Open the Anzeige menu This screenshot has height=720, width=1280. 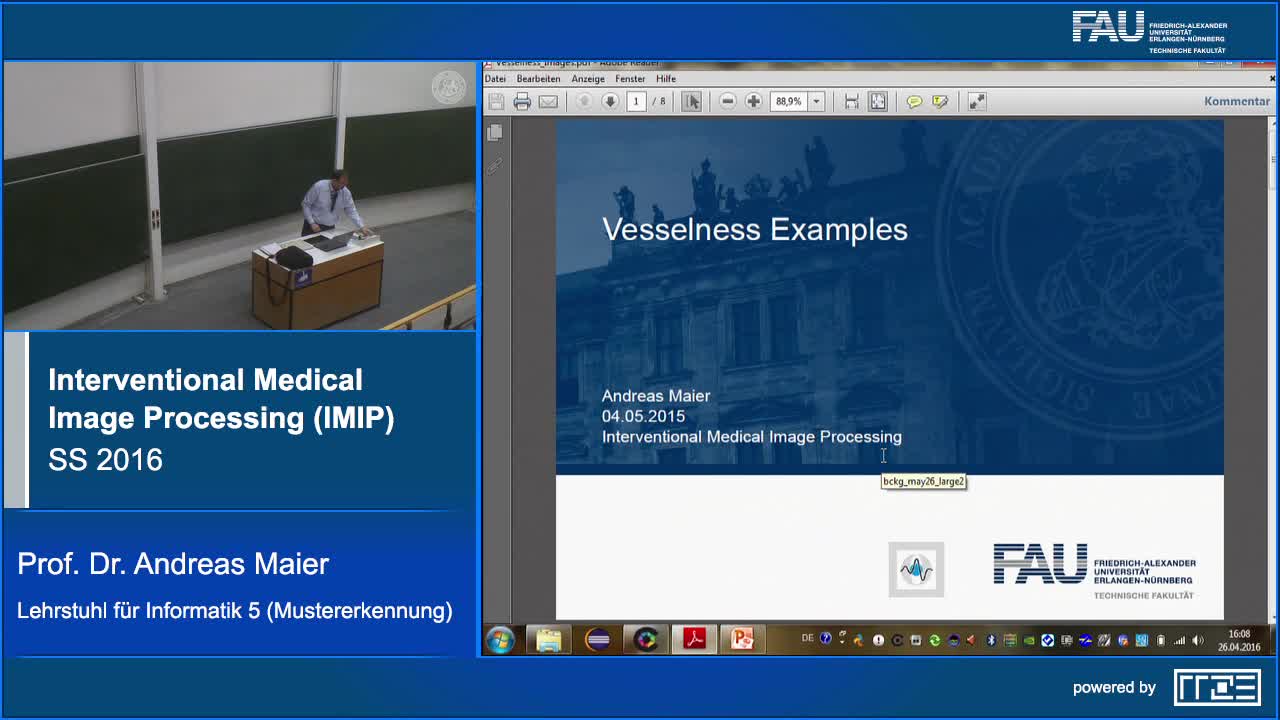click(x=588, y=79)
